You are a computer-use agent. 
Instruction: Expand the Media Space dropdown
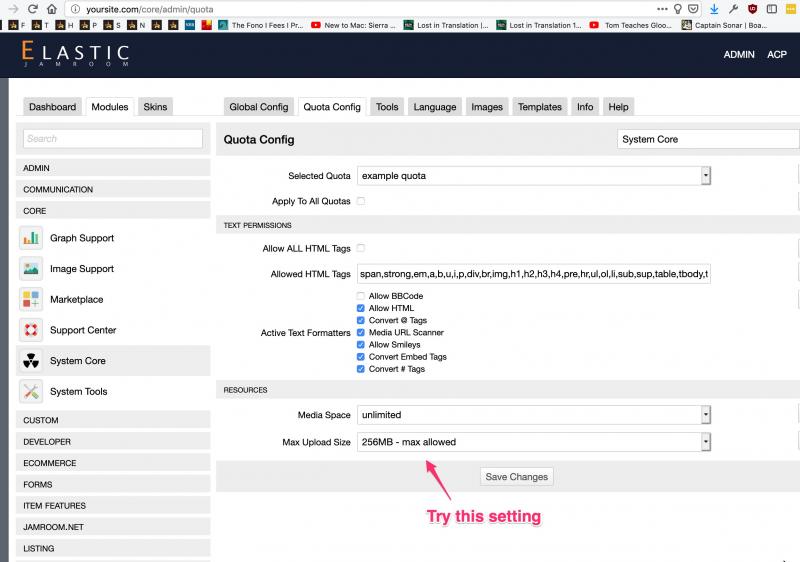coord(534,414)
